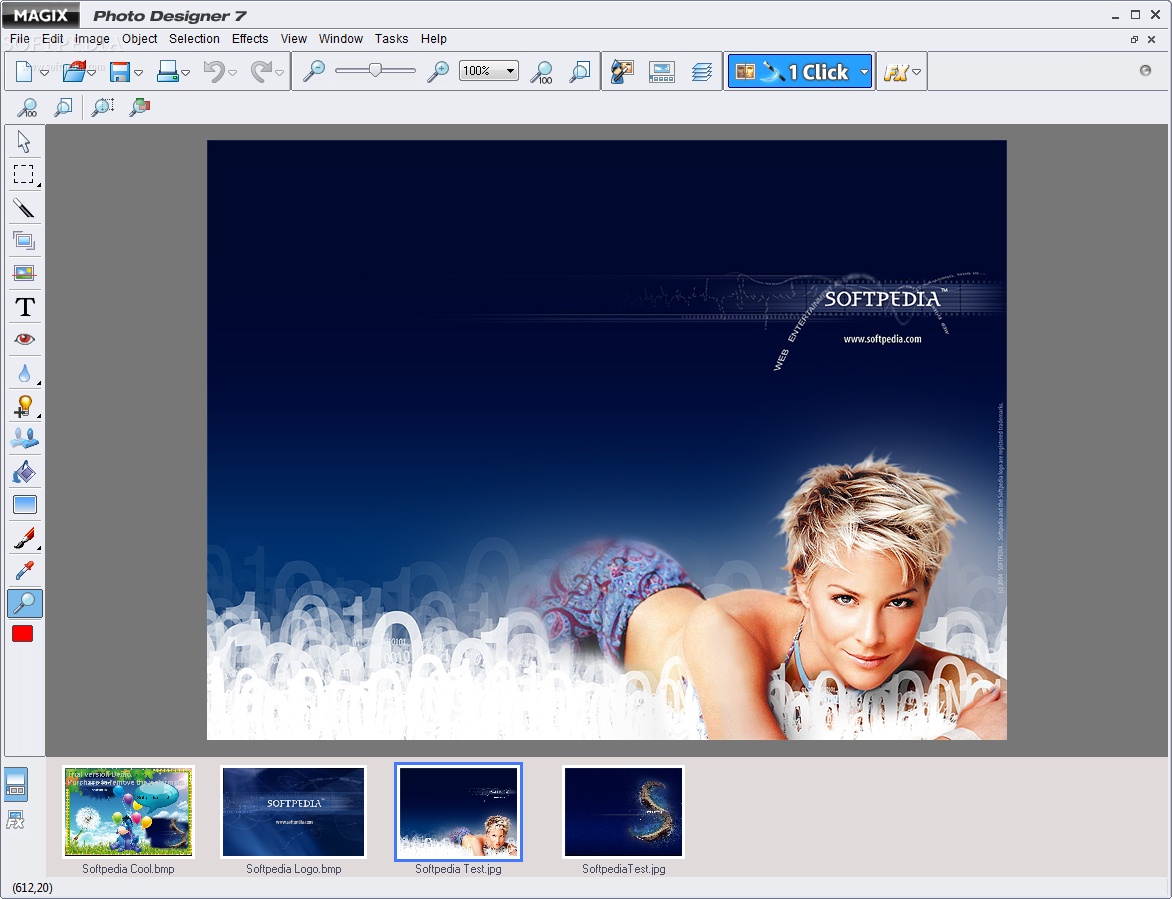Click the FX panel icon at bottom left
Screen dimensions: 1172x899
click(16, 820)
